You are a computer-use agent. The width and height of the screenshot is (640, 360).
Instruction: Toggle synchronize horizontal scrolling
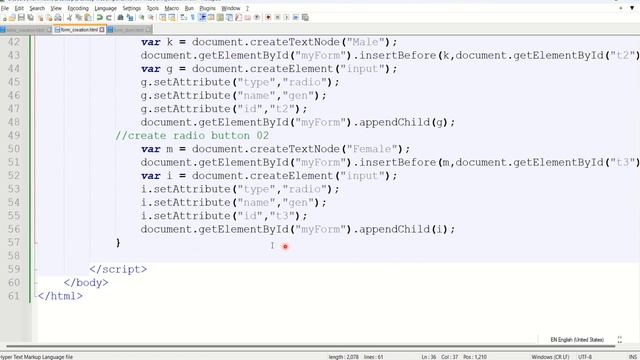coord(172,18)
